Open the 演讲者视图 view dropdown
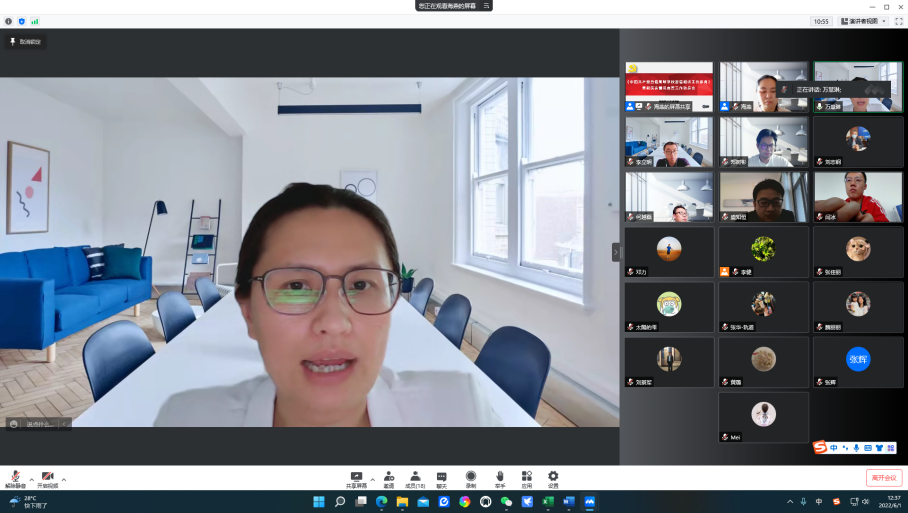 863,21
